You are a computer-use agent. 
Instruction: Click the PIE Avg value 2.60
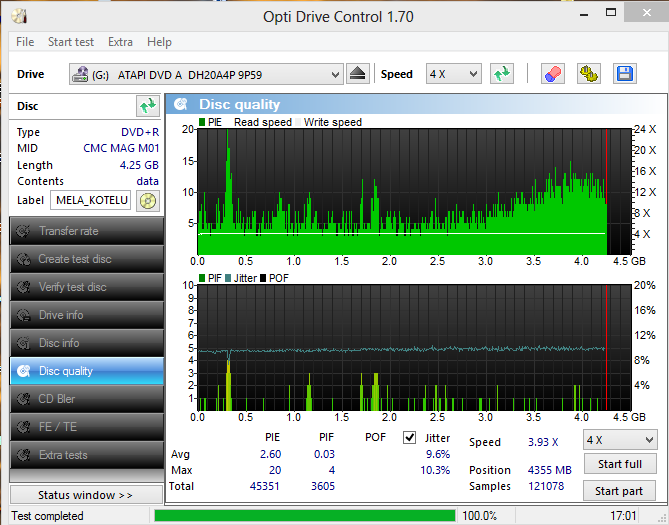pyautogui.click(x=271, y=454)
